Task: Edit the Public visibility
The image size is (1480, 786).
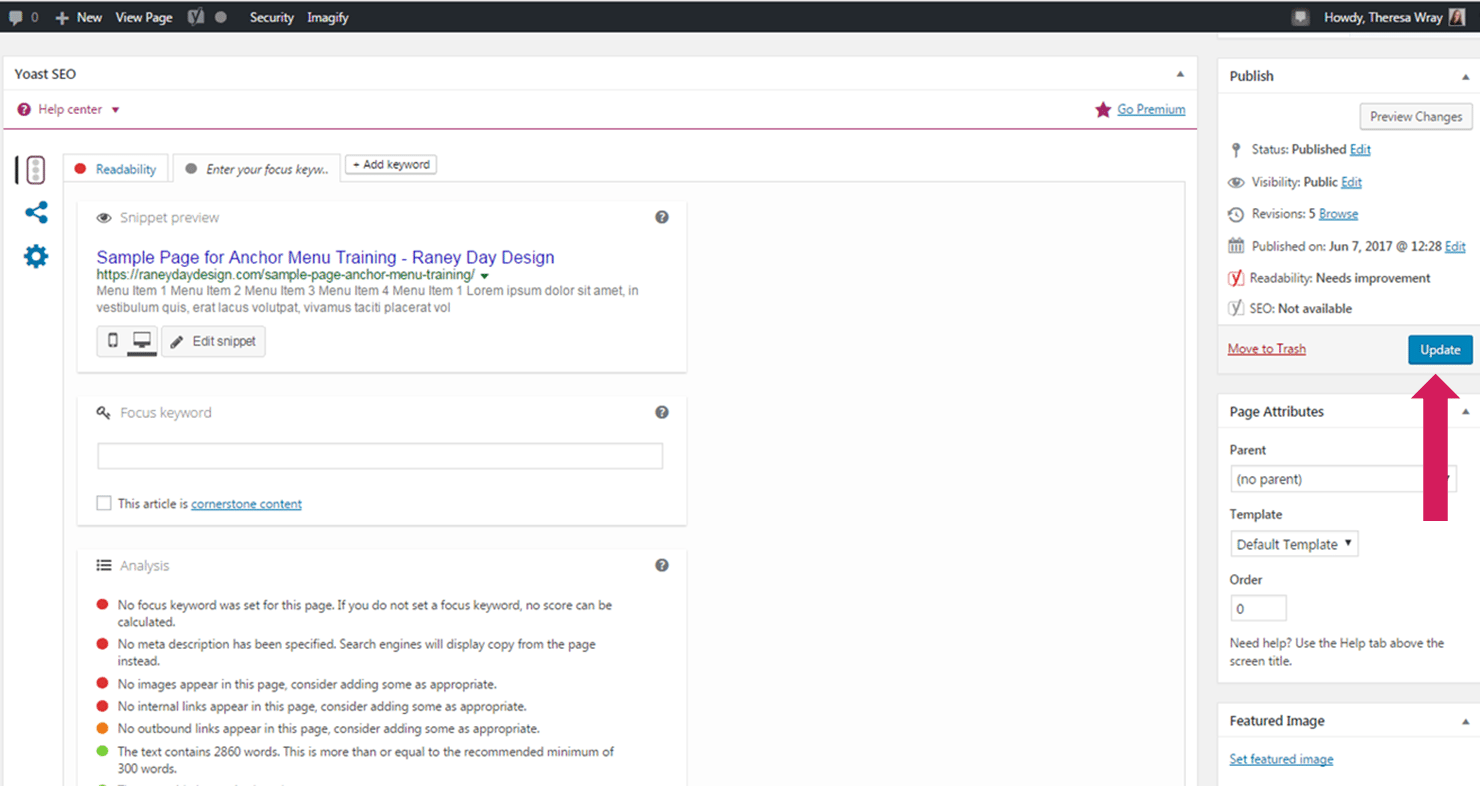Action: pos(1351,182)
